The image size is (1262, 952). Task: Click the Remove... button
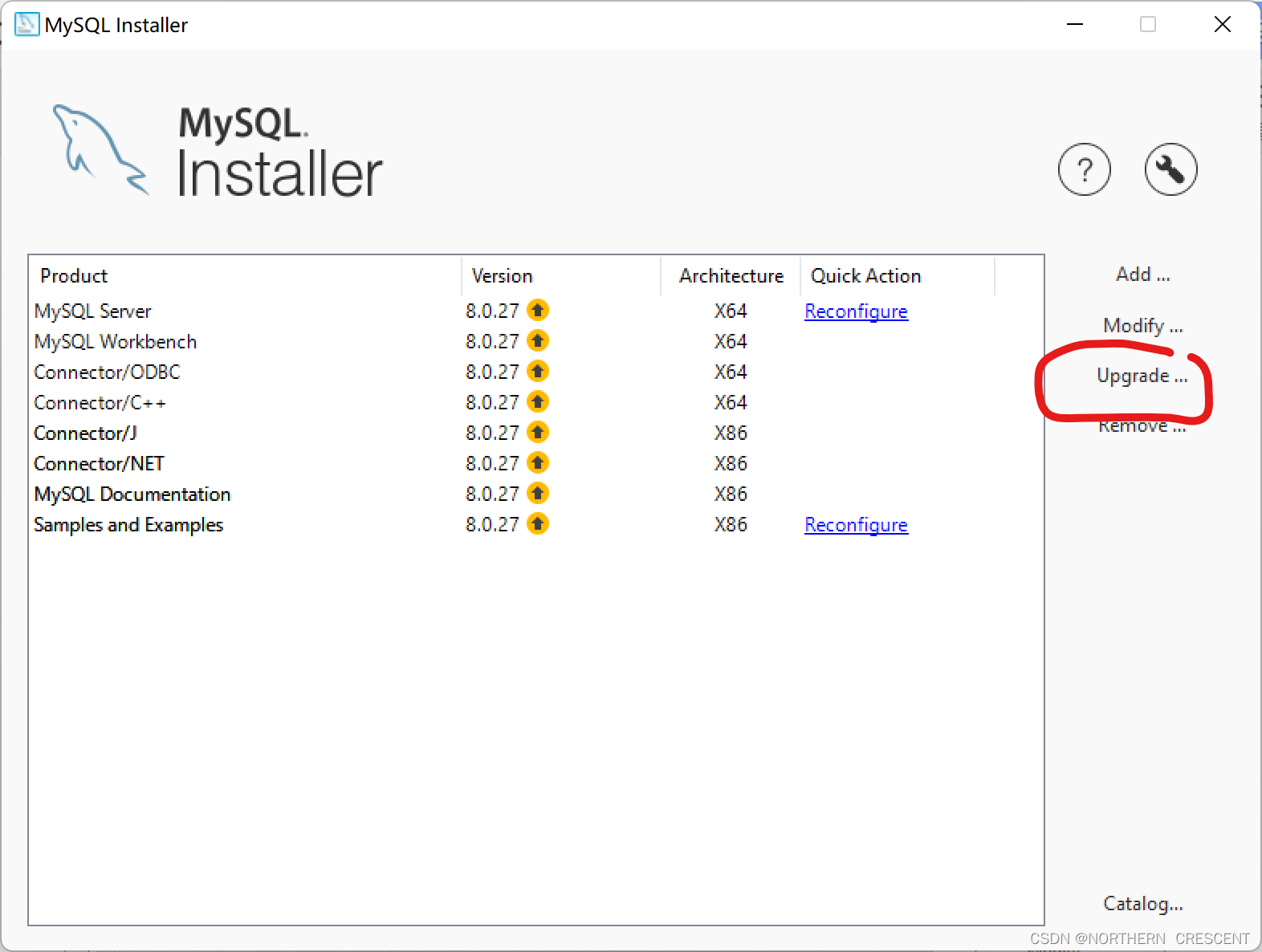(1142, 425)
